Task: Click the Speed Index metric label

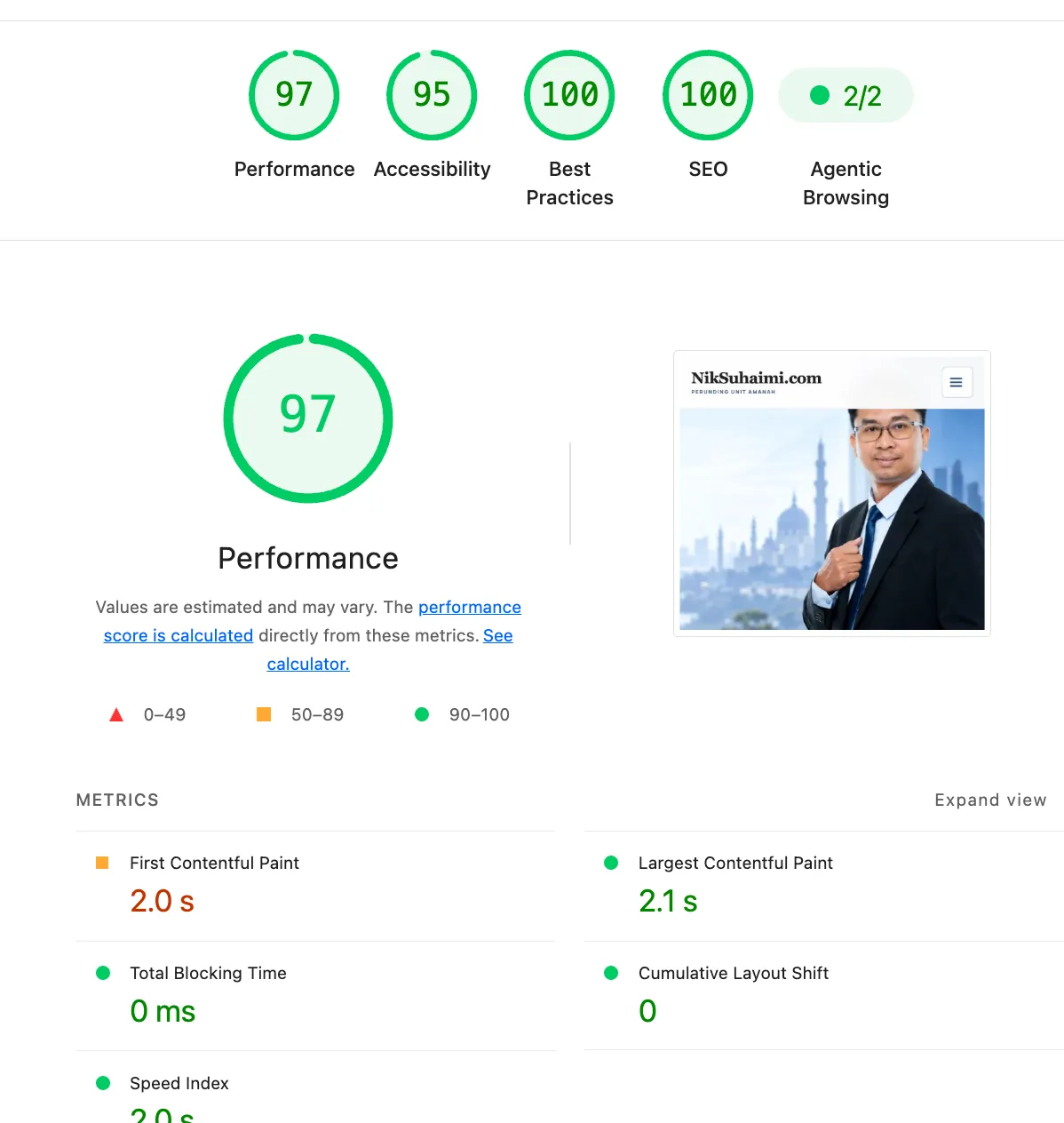Action: tap(179, 1083)
